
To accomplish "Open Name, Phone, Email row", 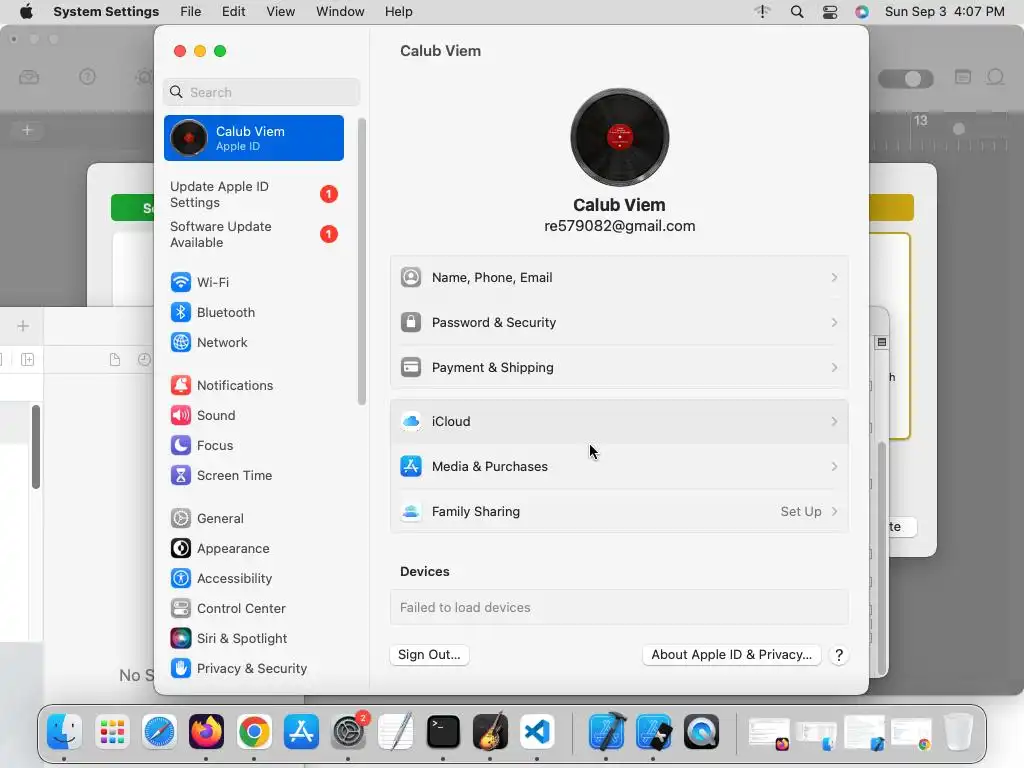I will pos(619,278).
